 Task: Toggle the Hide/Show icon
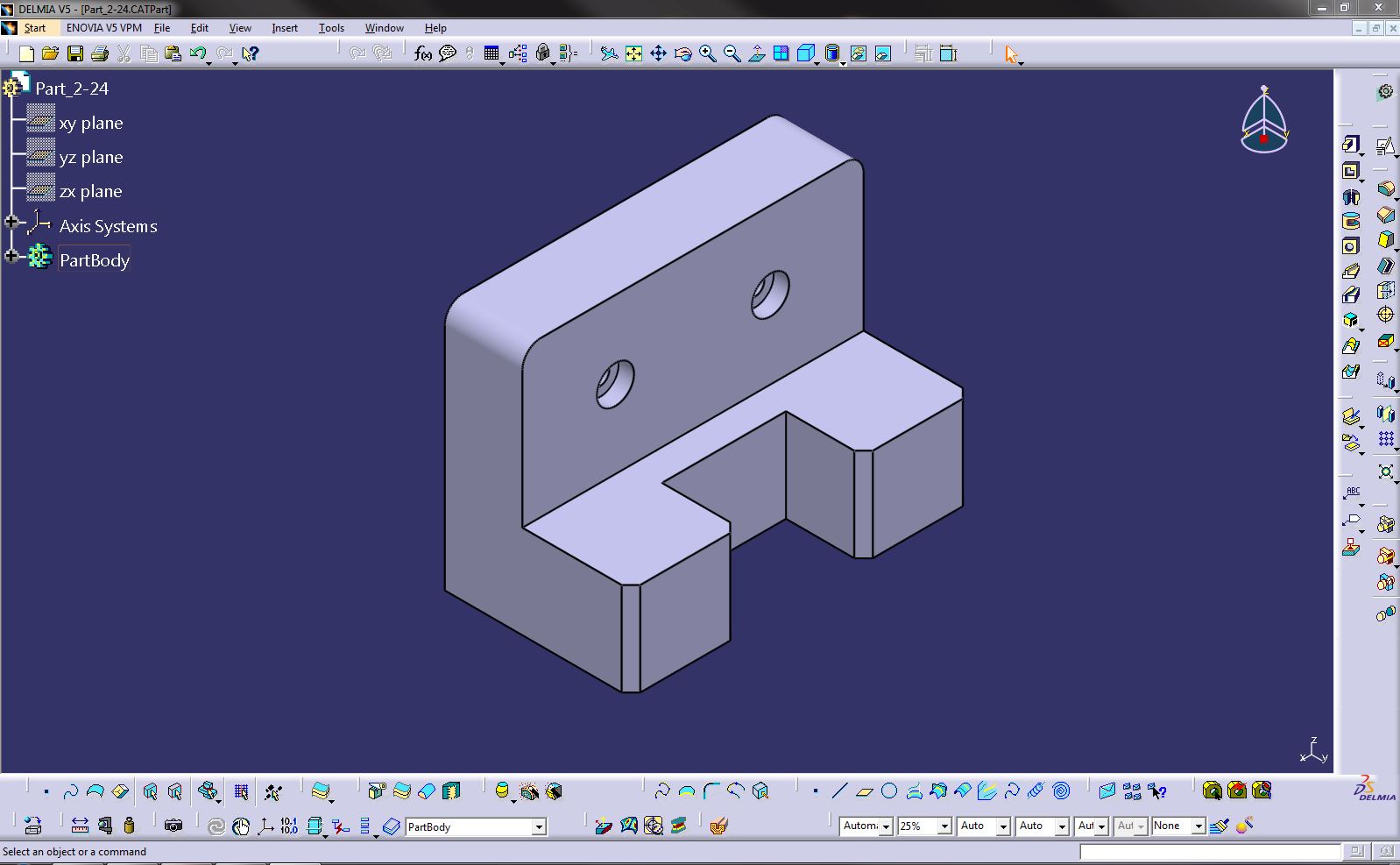click(858, 54)
